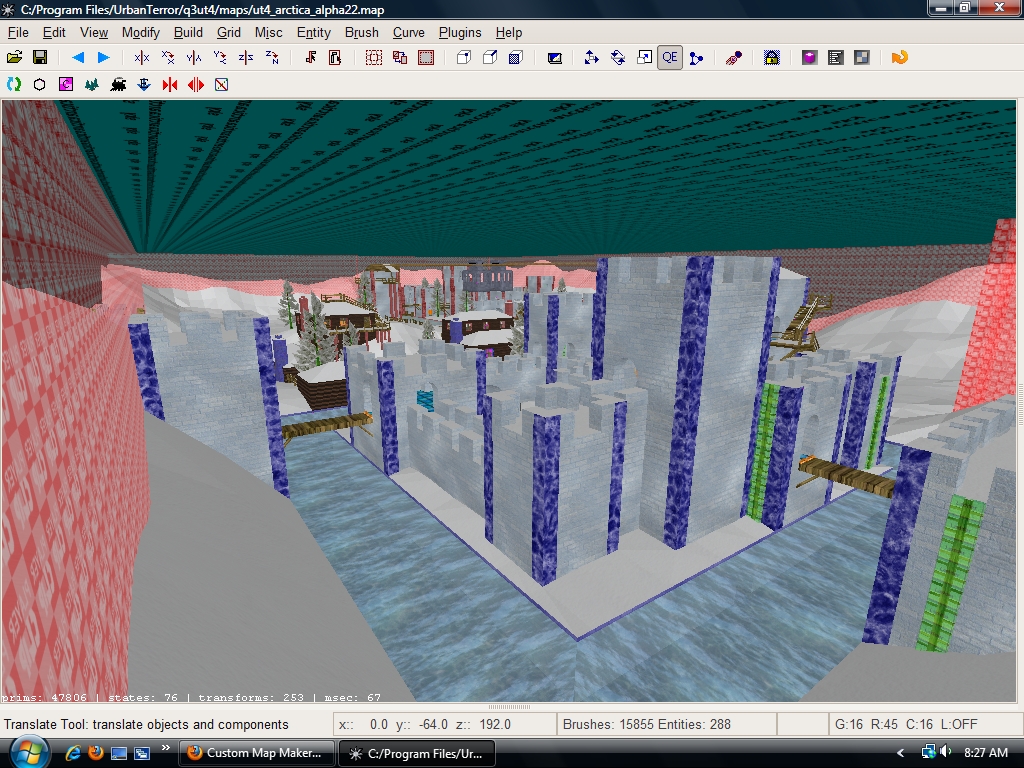Toggle the texture lock icon
This screenshot has height=768, width=1024.
click(x=772, y=58)
